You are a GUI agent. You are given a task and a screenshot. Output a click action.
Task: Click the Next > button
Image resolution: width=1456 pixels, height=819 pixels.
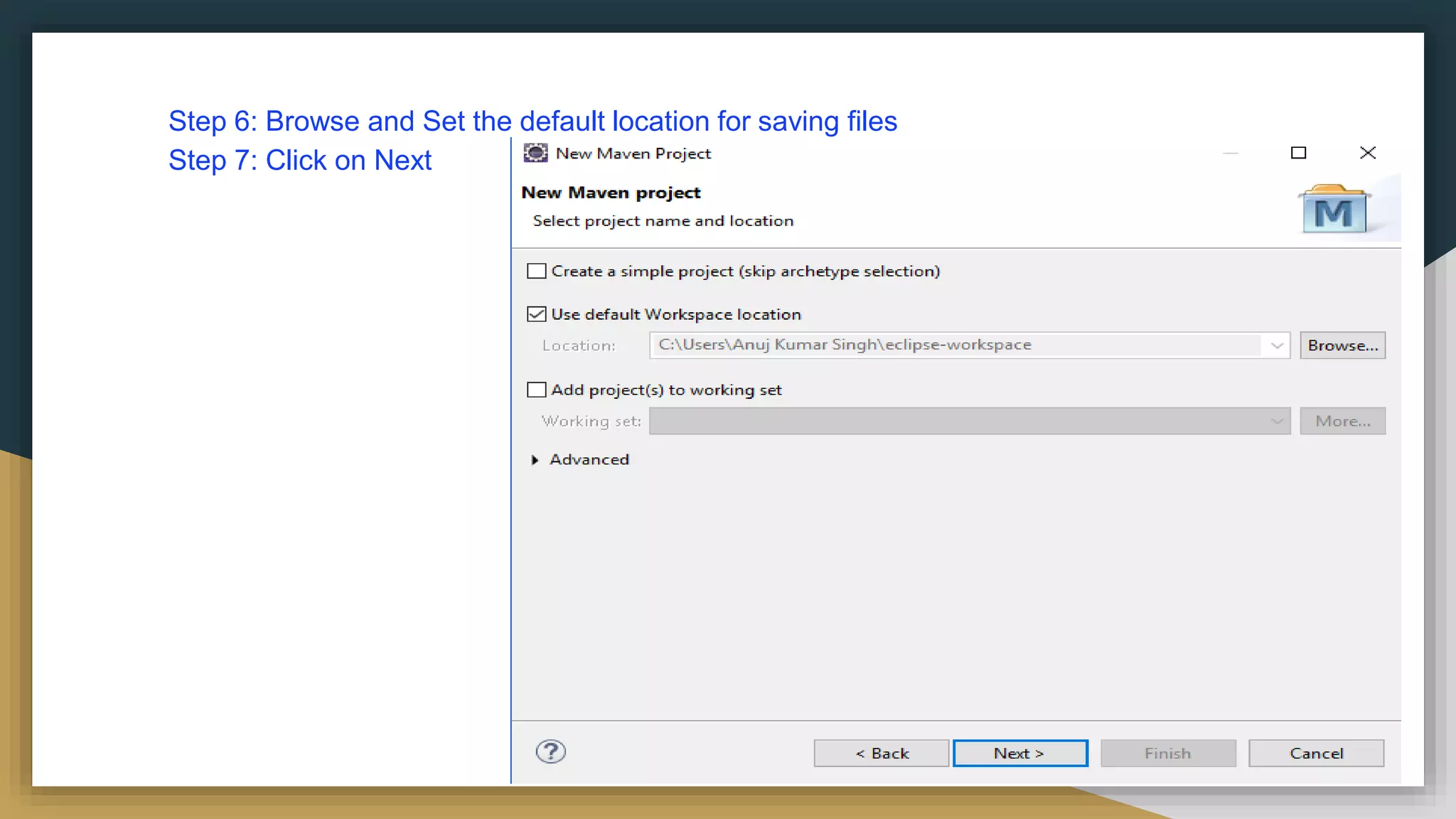pos(1019,753)
